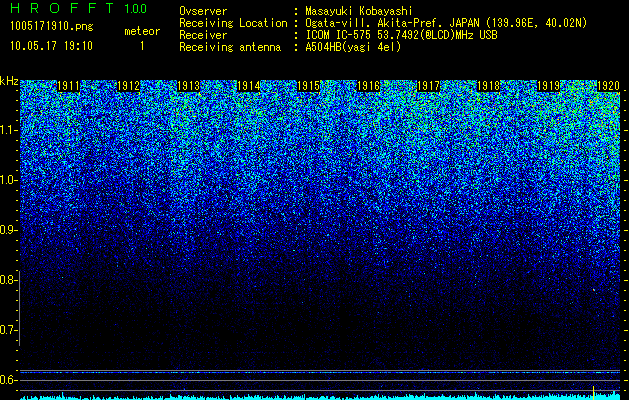Click the date stamp 10.05.17 19:10

tap(52, 46)
